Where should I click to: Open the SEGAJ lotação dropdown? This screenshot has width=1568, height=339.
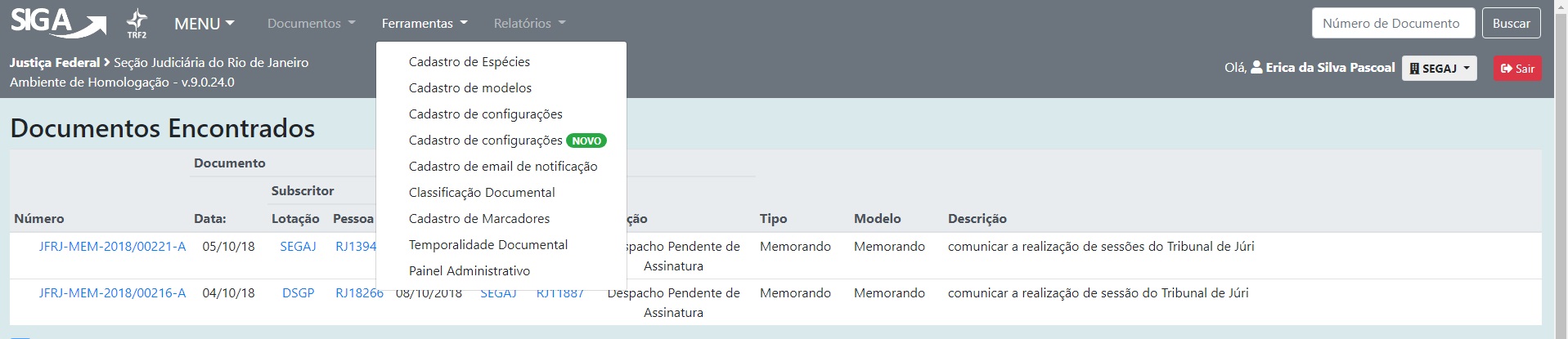1439,69
